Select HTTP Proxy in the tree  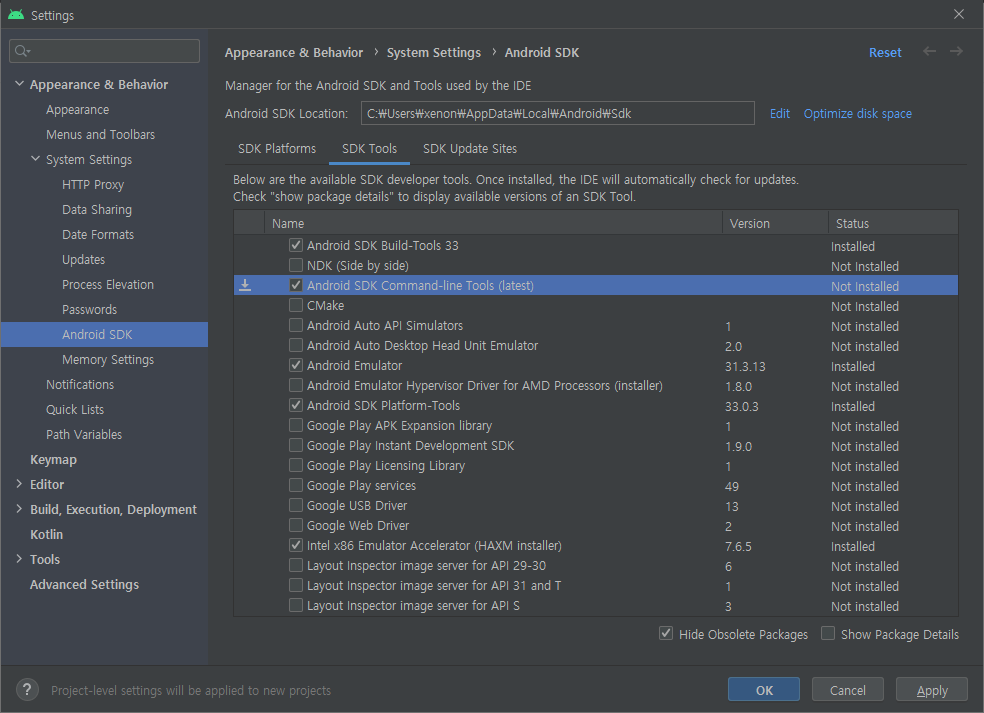click(x=93, y=185)
